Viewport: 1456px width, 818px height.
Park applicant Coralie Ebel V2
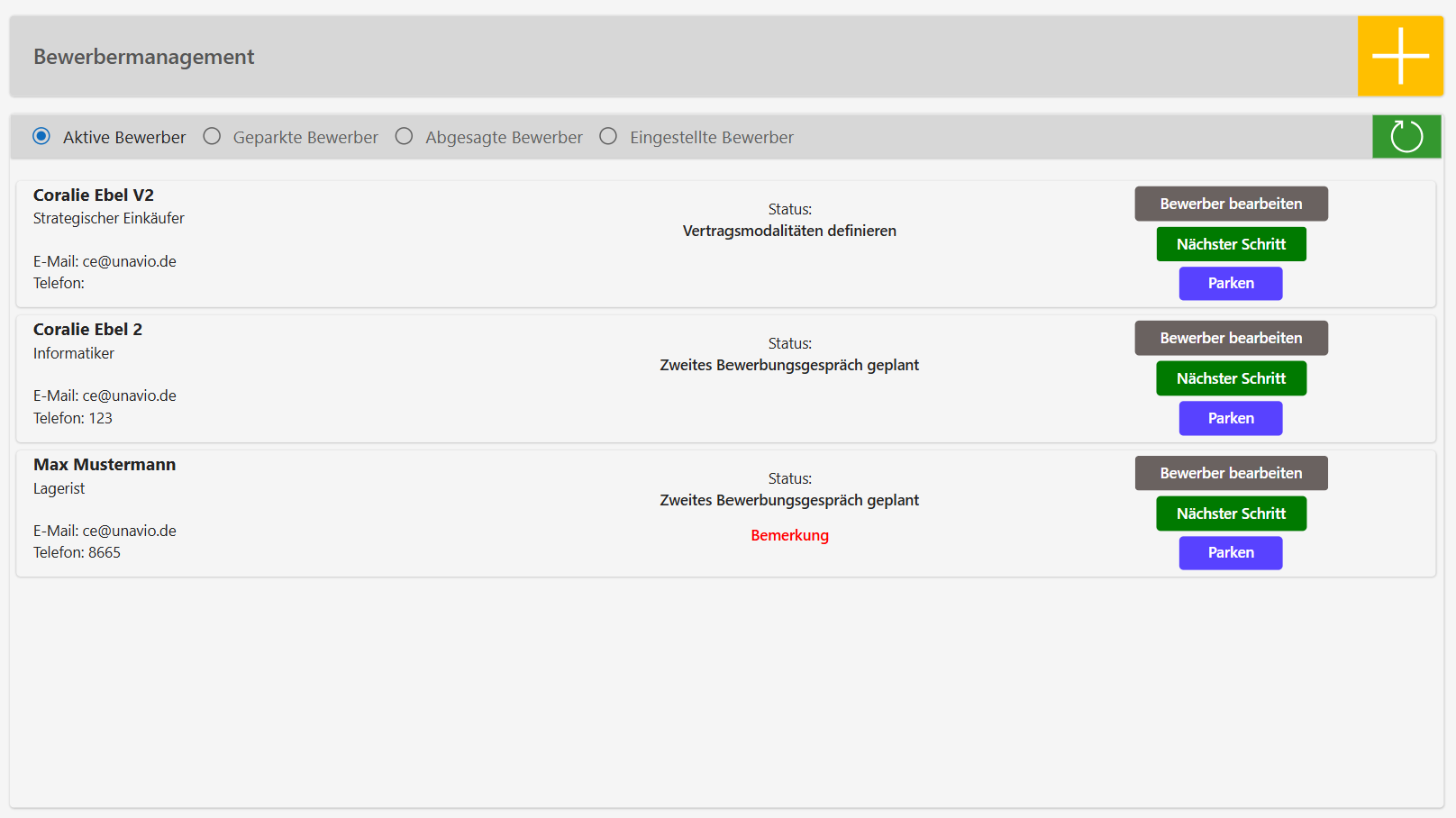click(1231, 284)
